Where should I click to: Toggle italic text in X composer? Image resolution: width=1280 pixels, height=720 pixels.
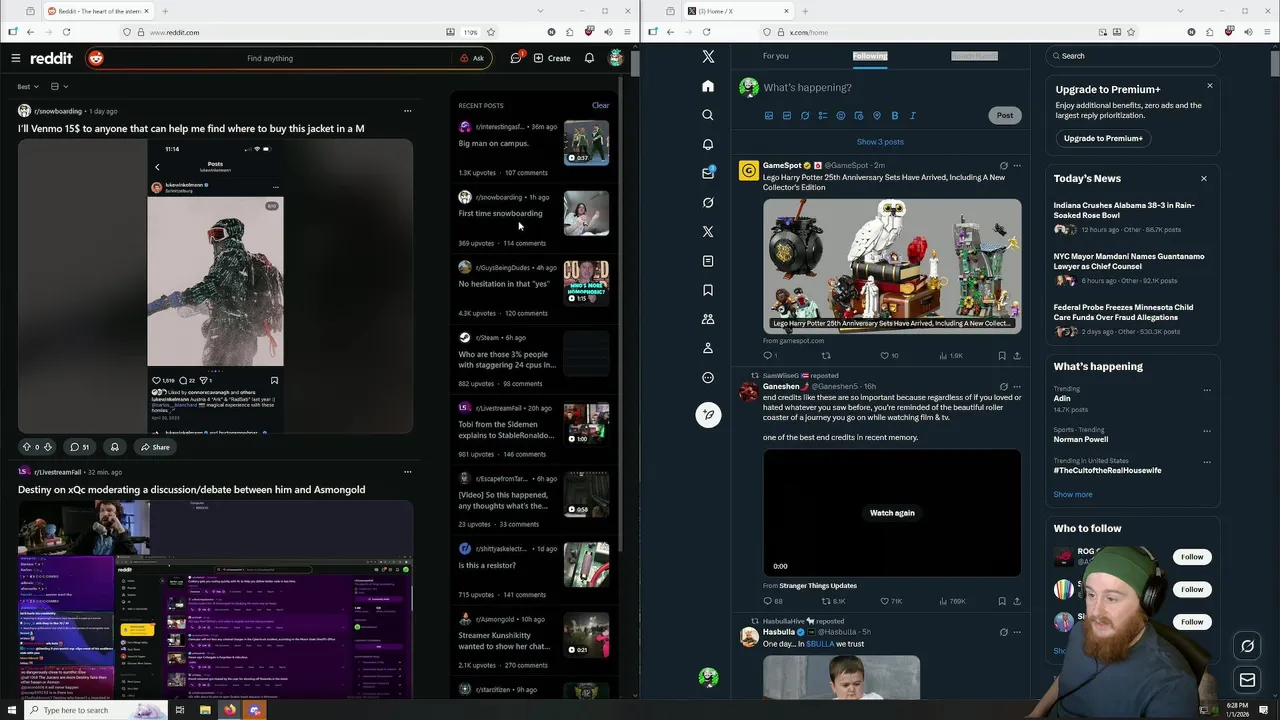[913, 116]
